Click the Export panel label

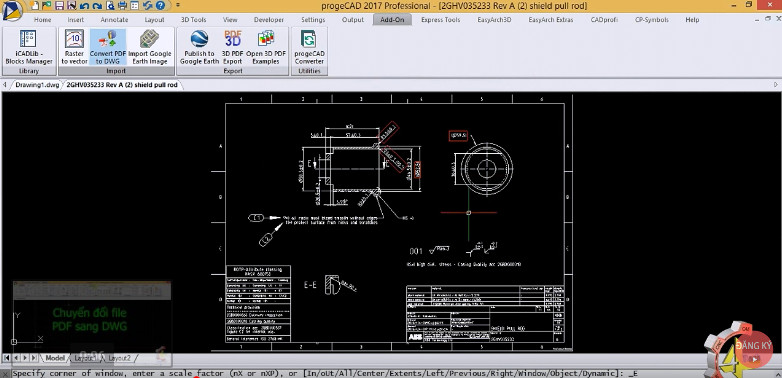click(233, 71)
